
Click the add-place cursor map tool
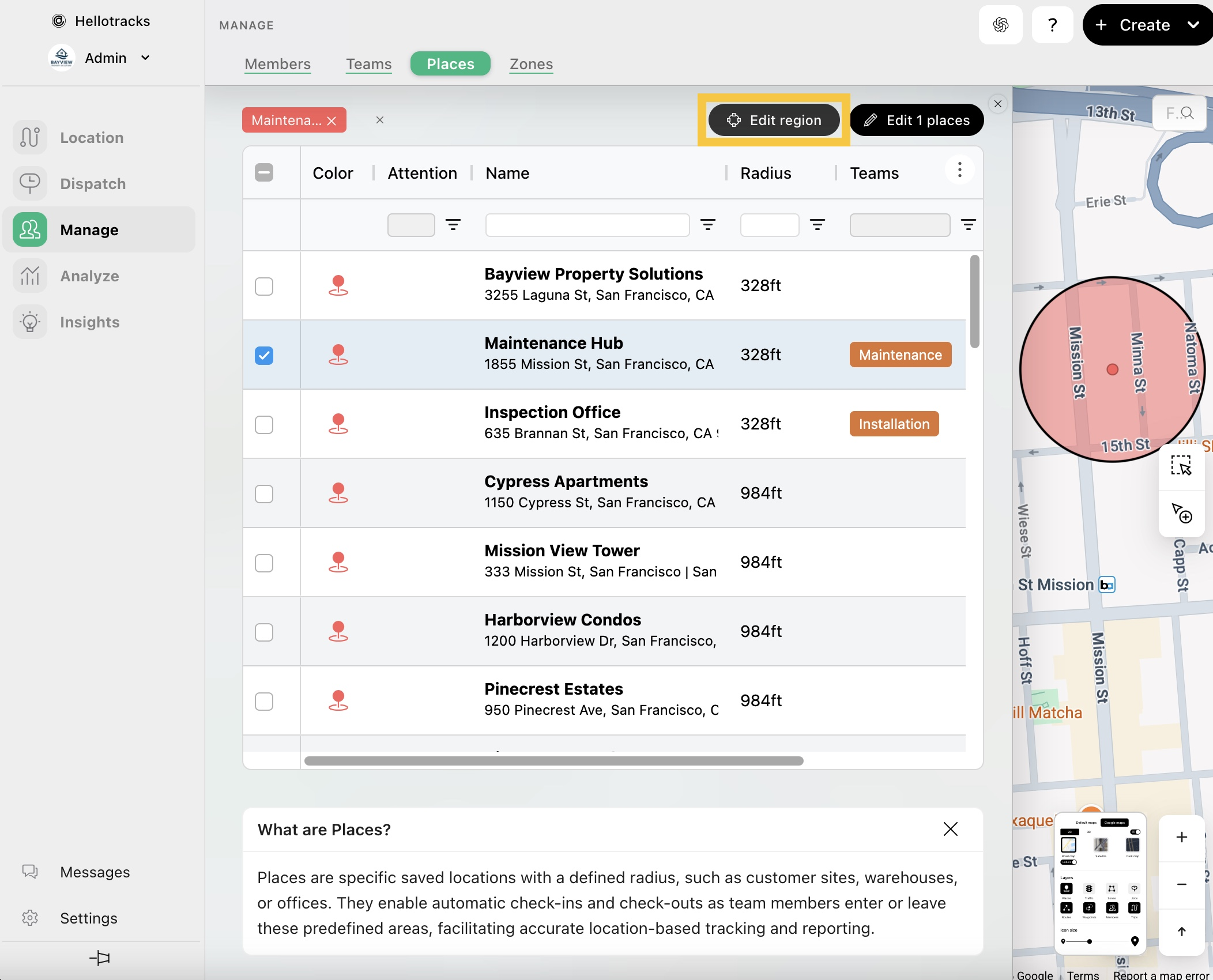[x=1181, y=512]
